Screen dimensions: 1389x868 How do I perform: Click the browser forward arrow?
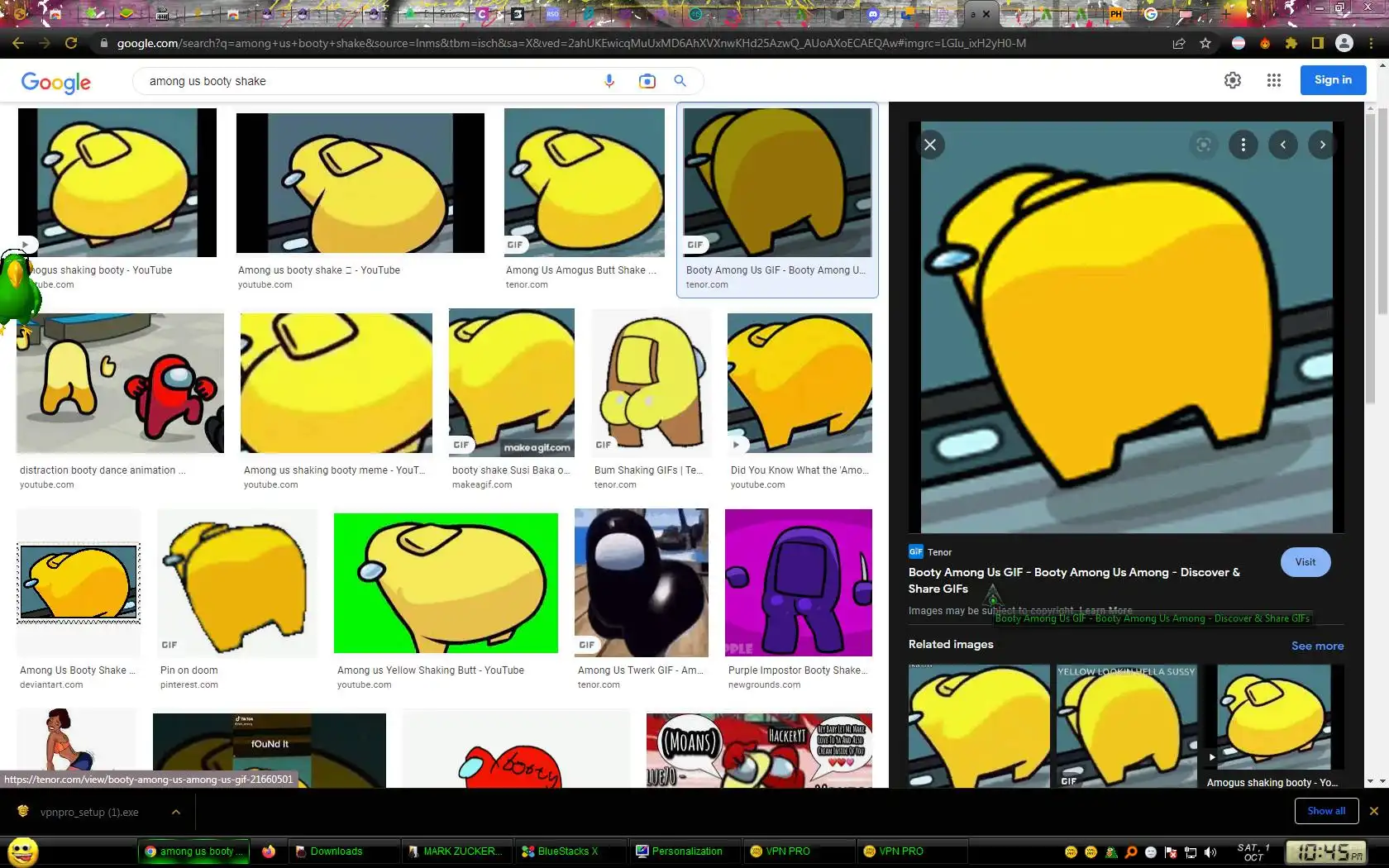pyautogui.click(x=45, y=43)
